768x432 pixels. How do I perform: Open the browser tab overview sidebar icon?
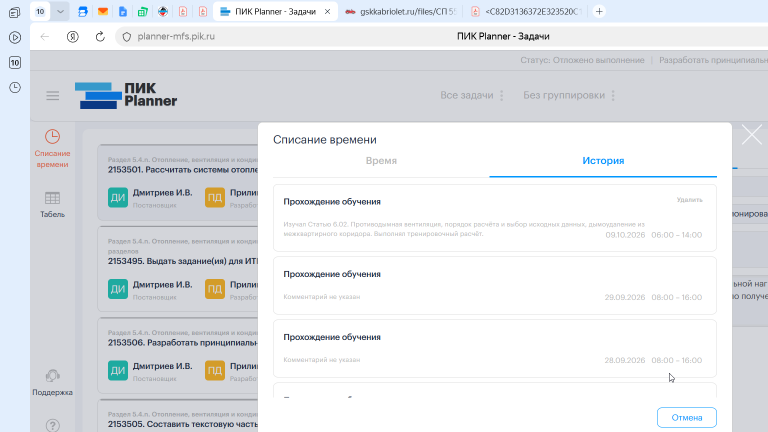pos(15,13)
